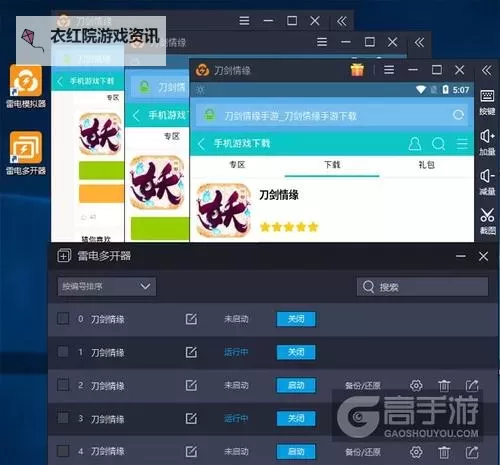Screen dimensions: 500x465
Task: Open the list menu icon in the 手机游戏下载 bar
Action: pyautogui.click(x=462, y=144)
